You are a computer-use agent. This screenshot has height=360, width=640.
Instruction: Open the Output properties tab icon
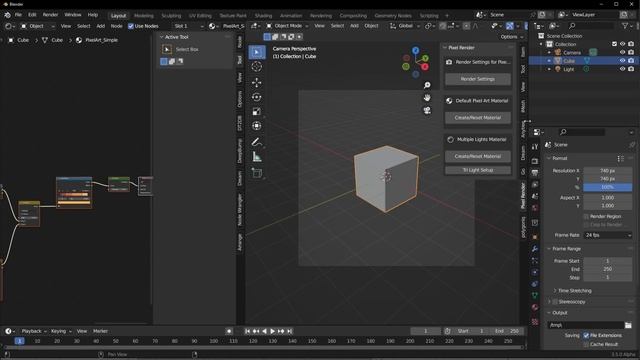(535, 173)
